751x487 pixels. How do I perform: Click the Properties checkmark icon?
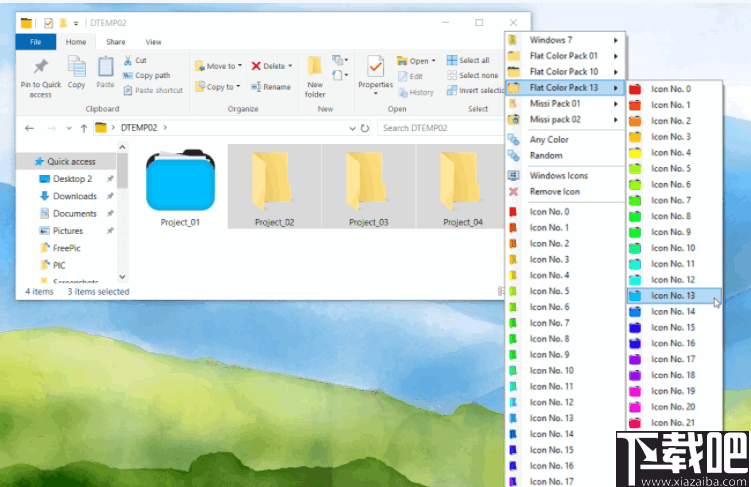(x=376, y=67)
